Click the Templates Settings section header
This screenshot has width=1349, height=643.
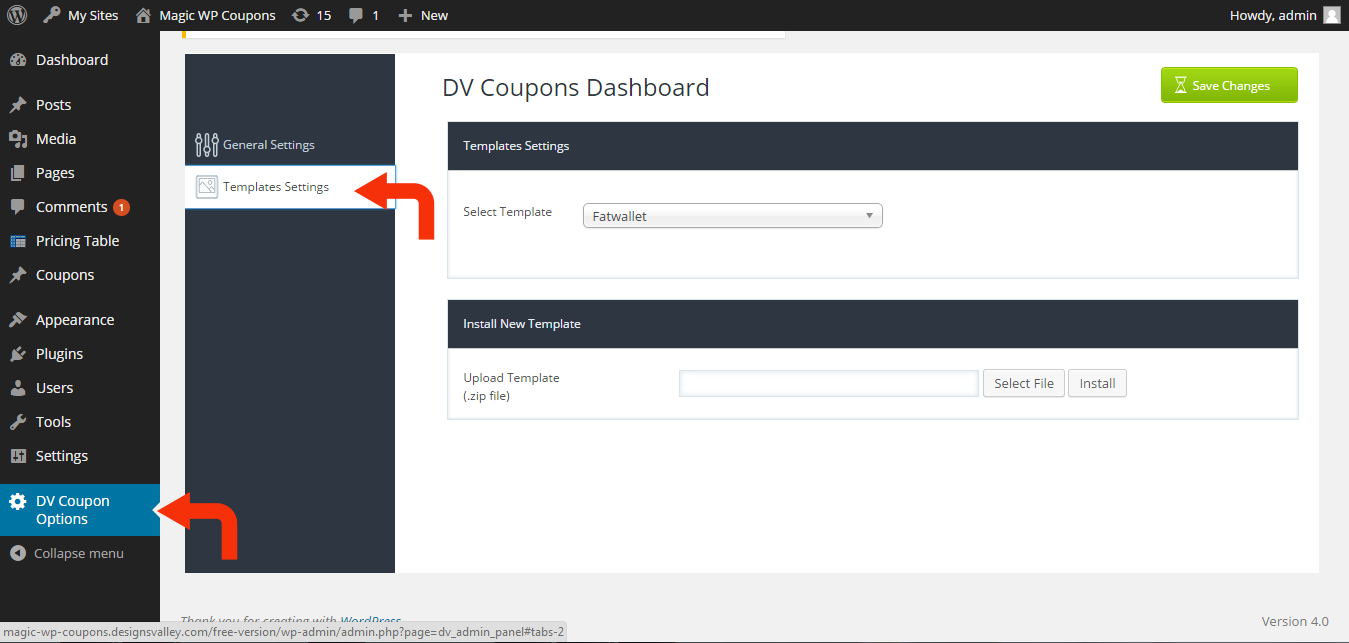point(873,146)
